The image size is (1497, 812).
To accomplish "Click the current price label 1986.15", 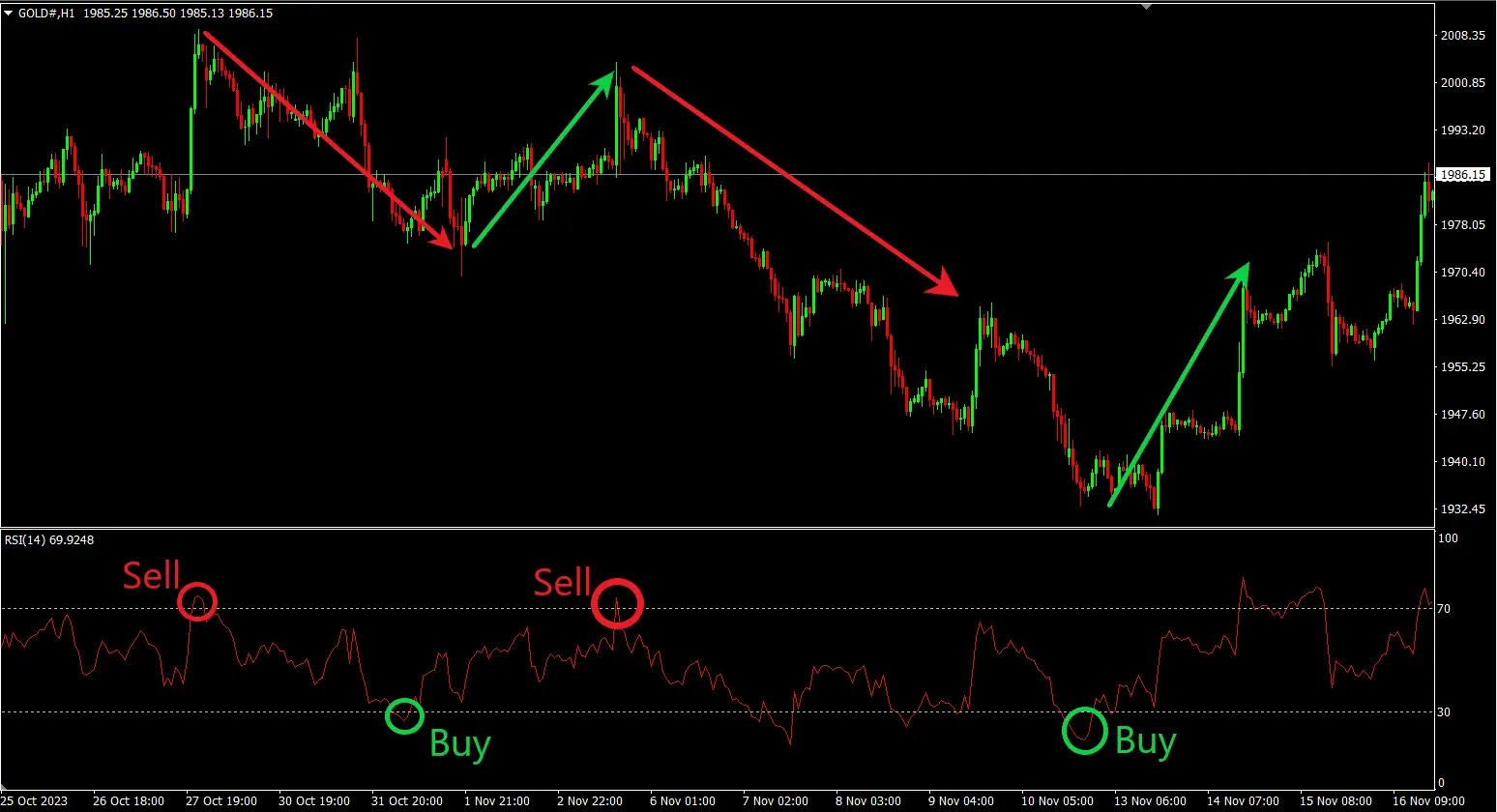I will (1462, 175).
